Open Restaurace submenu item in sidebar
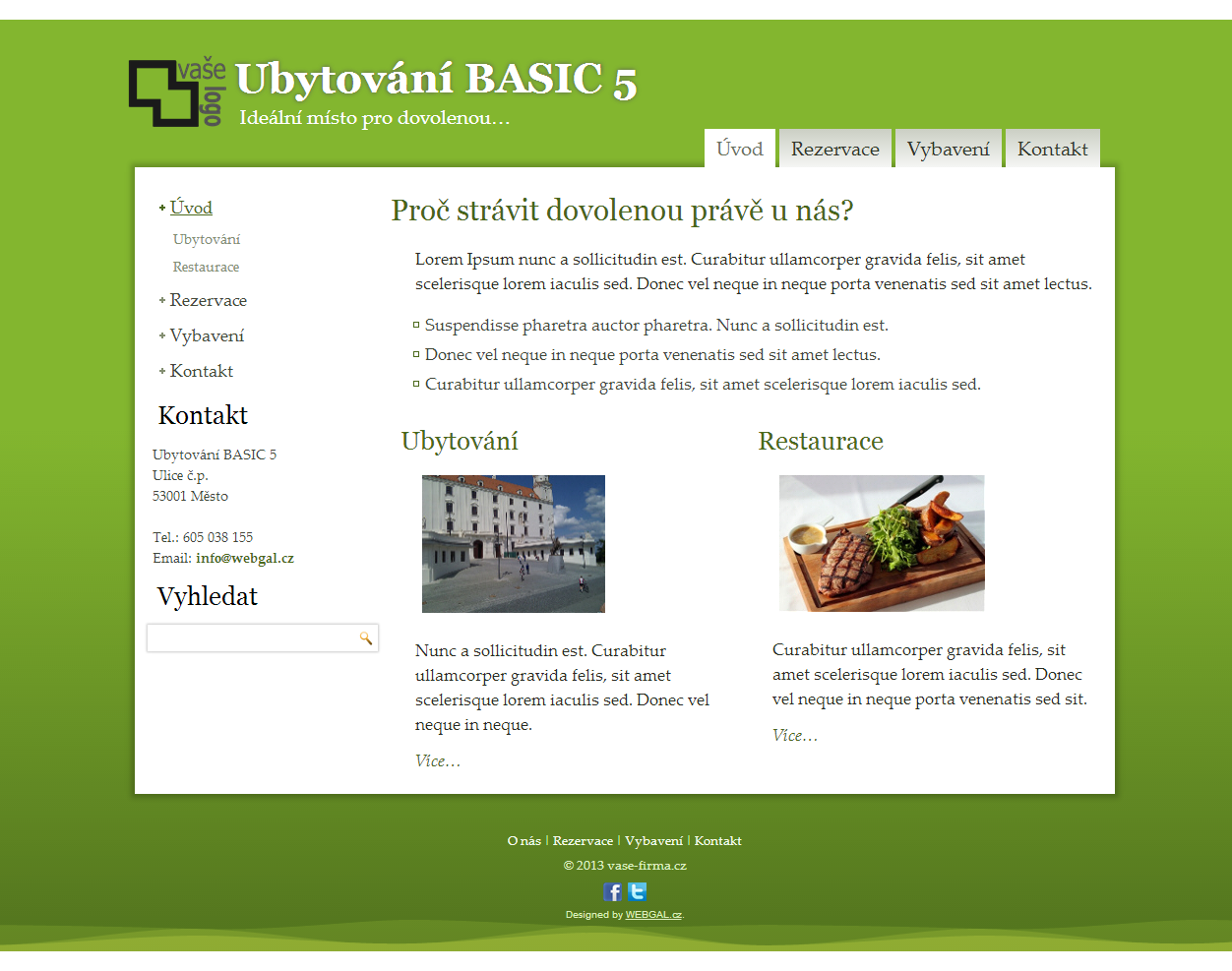Image resolution: width=1232 pixels, height=971 pixels. pyautogui.click(x=206, y=267)
